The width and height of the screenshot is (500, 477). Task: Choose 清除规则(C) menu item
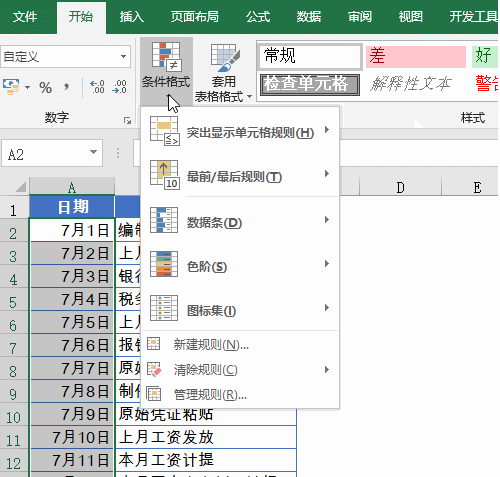coord(240,370)
